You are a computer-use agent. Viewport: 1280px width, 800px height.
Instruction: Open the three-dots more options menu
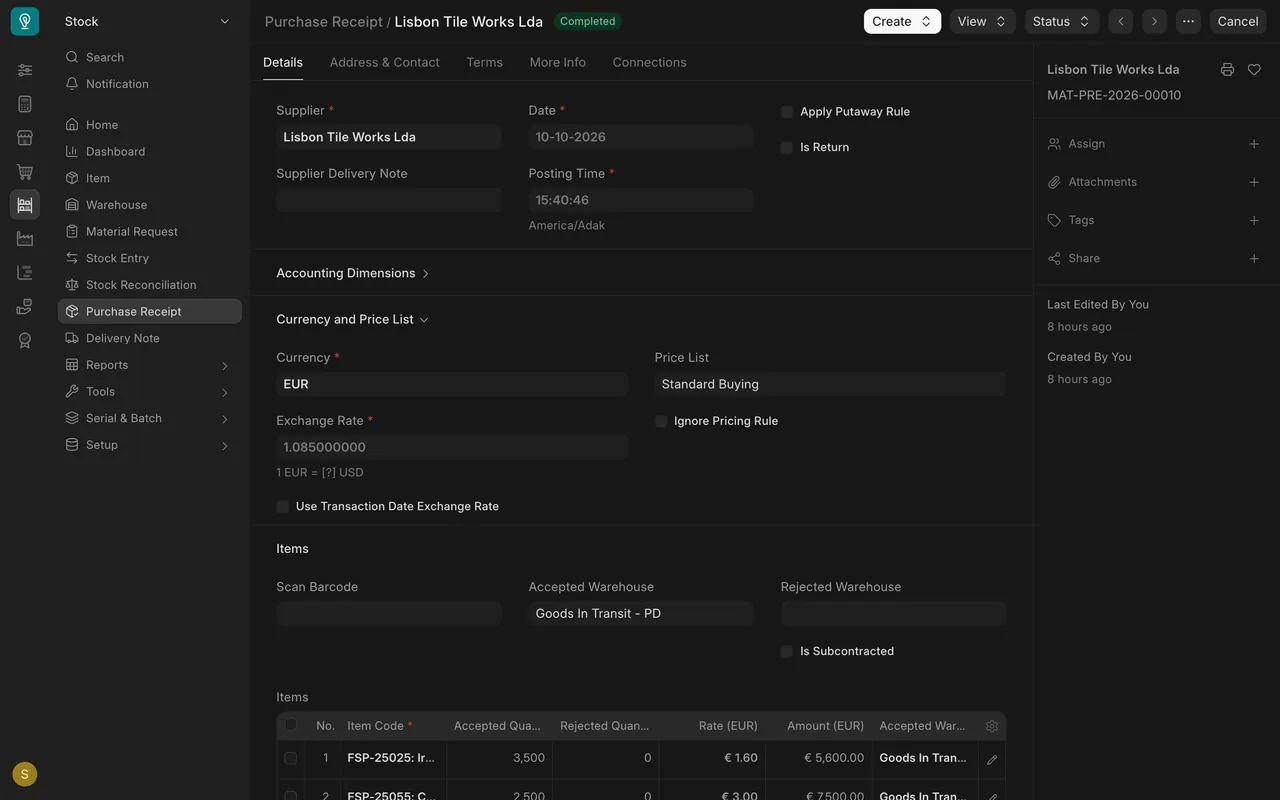(x=1188, y=21)
